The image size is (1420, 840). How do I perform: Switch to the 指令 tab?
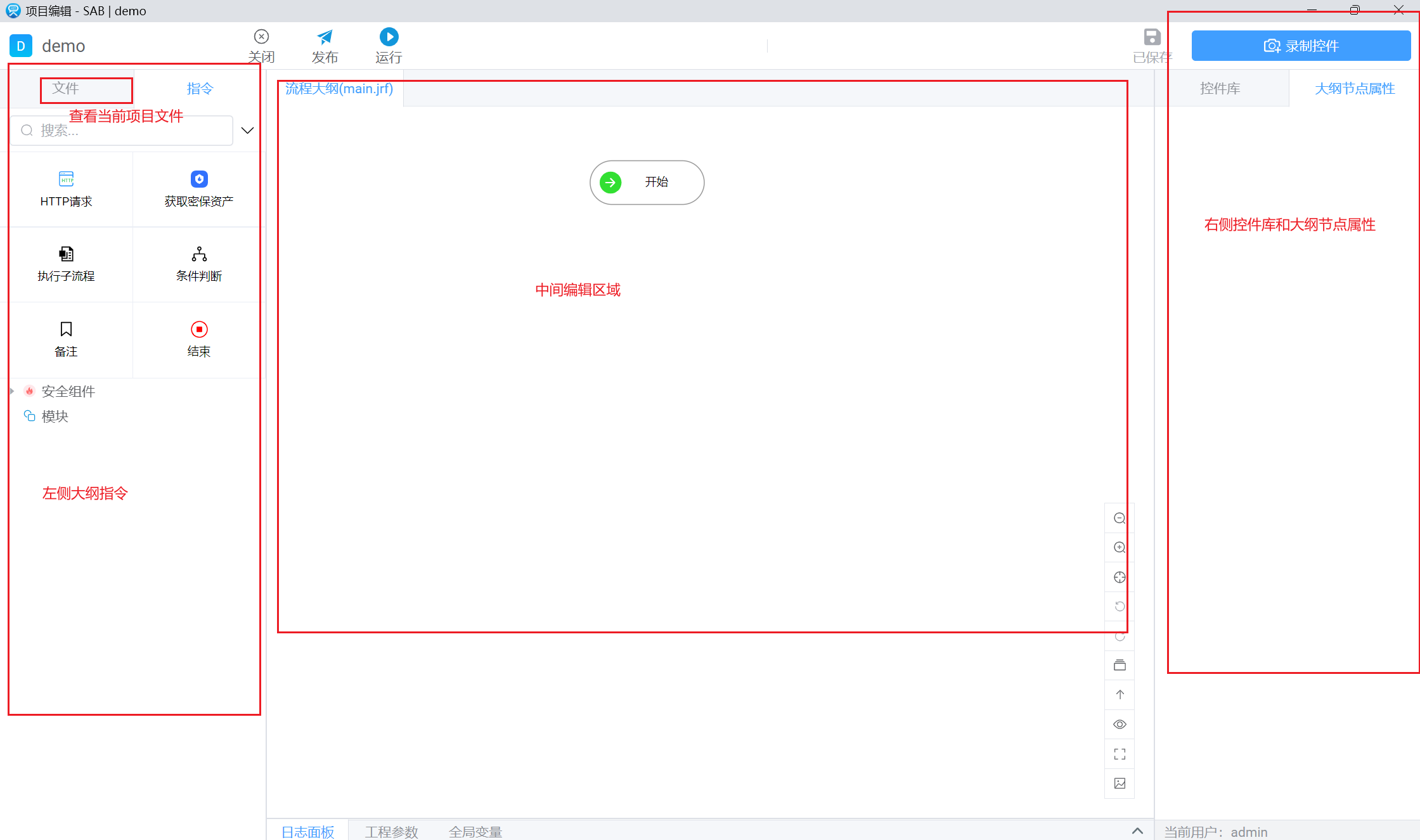200,88
